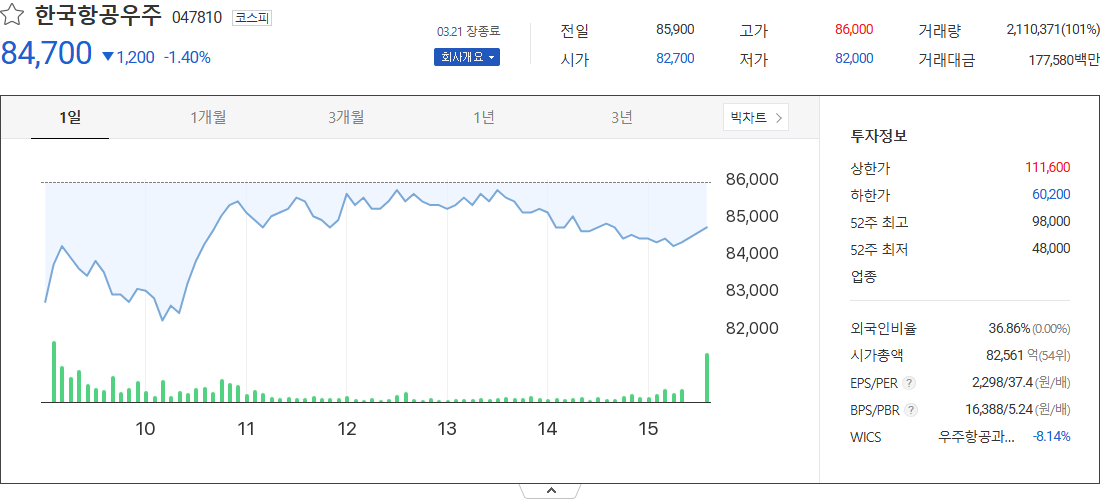The height and width of the screenshot is (500, 1100).
Task: Click the 전일 value 85,900
Action: (x=675, y=29)
